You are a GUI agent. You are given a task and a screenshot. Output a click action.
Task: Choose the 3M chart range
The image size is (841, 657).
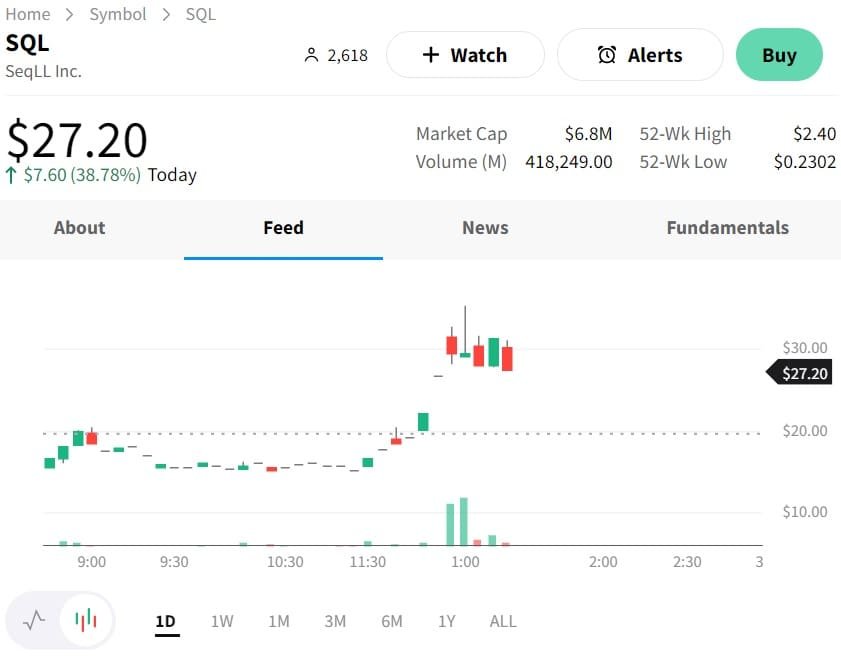click(335, 621)
